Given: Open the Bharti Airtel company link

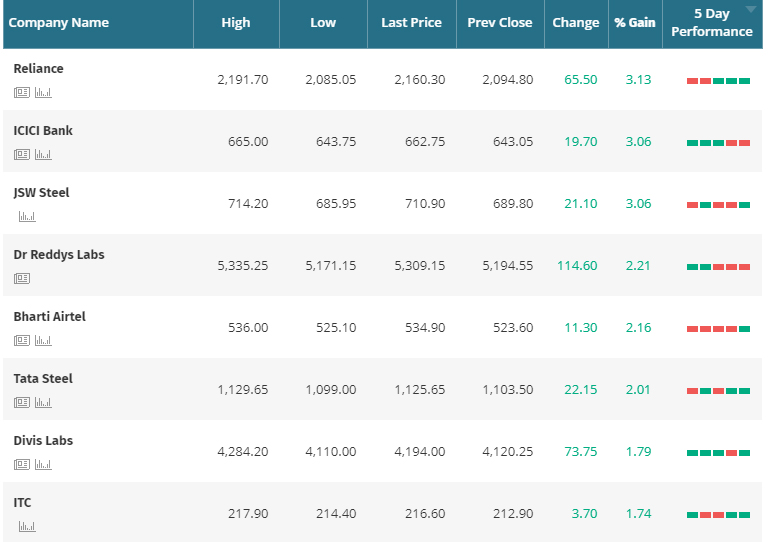Looking at the screenshot, I should click(x=49, y=317).
